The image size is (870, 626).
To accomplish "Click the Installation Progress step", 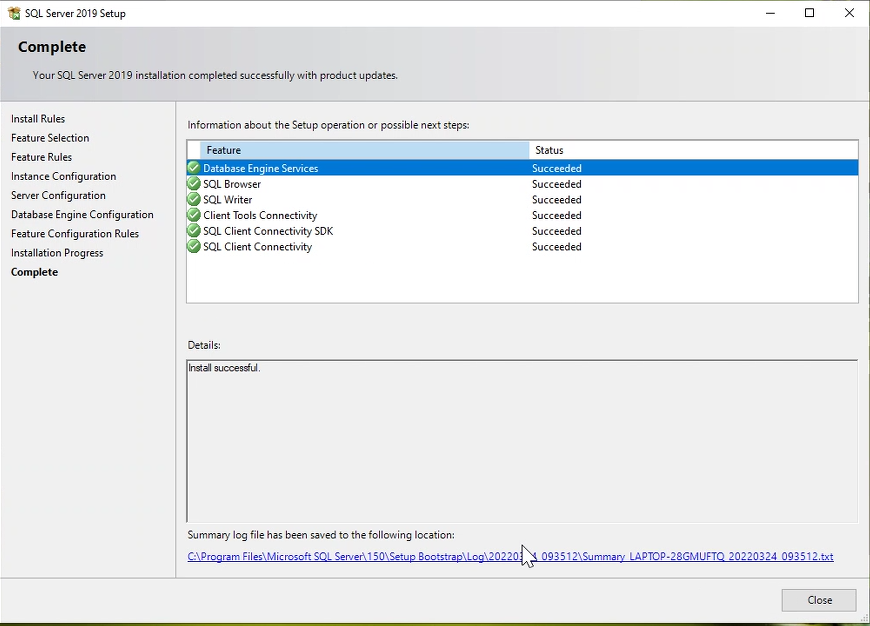I will (x=57, y=253).
